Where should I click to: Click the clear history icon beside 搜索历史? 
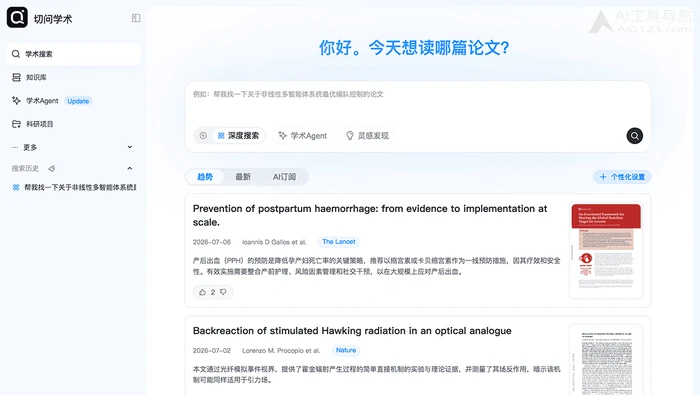click(x=51, y=168)
